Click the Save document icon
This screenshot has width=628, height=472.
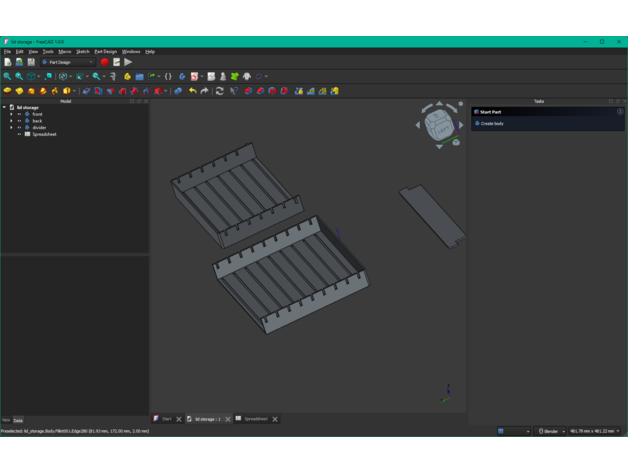[31, 62]
